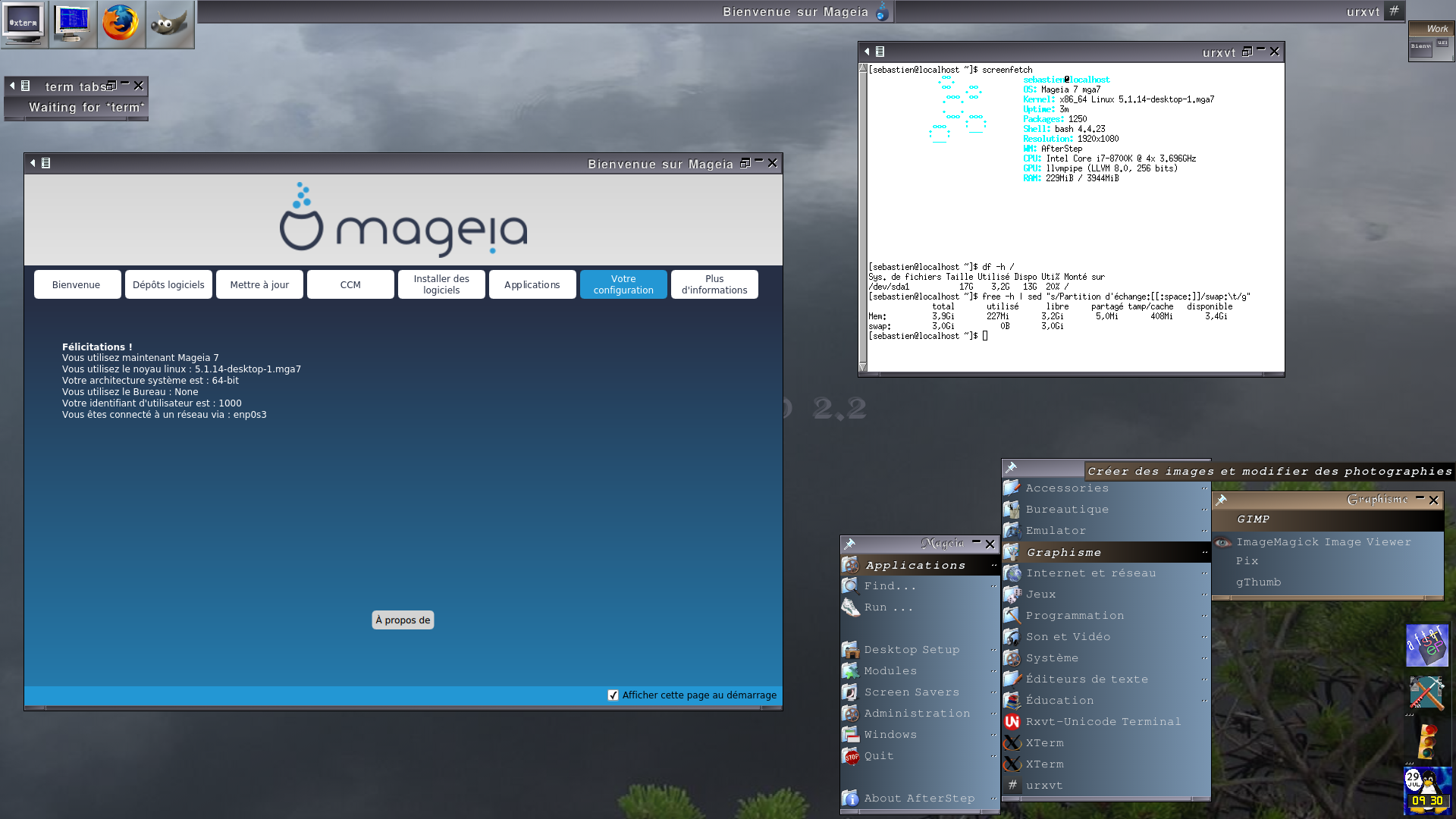This screenshot has width=1456, height=819.
Task: Expand Internet et réseau submenu
Action: [1106, 573]
